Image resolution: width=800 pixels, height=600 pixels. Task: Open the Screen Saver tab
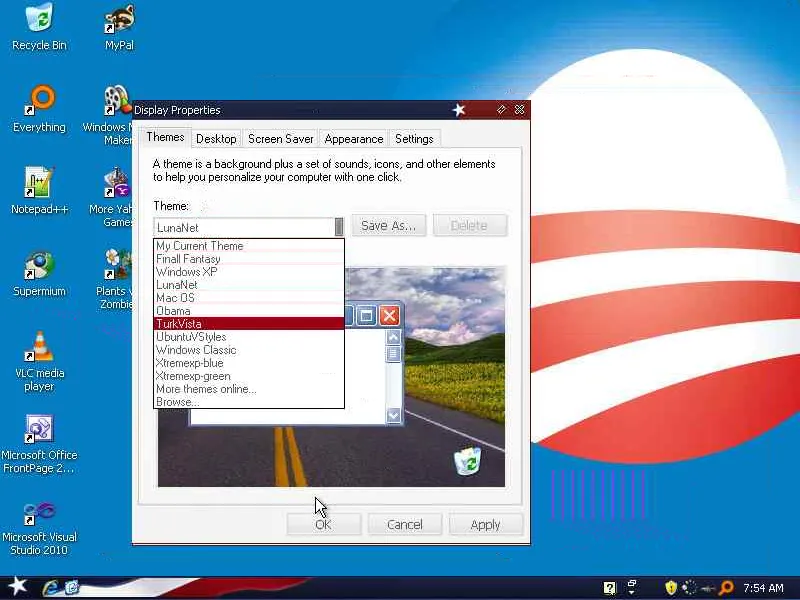click(281, 139)
